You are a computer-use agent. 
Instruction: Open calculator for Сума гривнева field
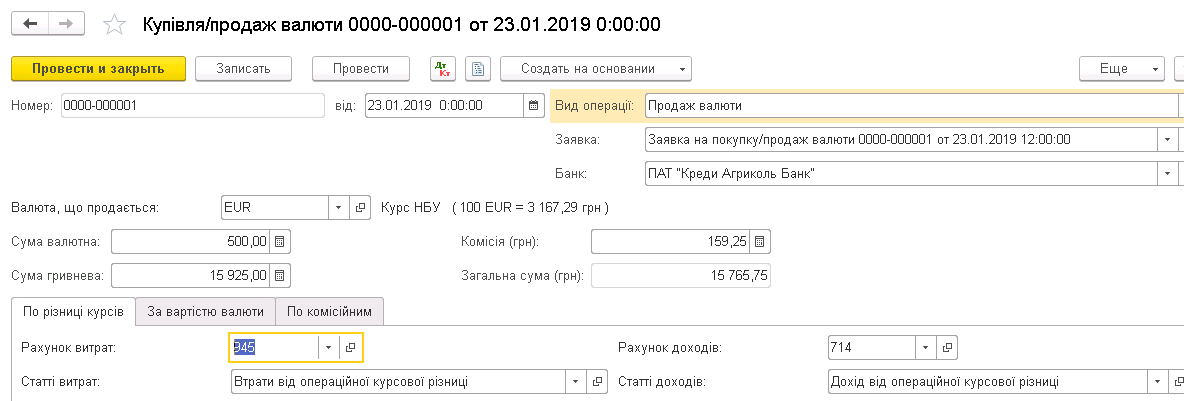pyautogui.click(x=280, y=276)
